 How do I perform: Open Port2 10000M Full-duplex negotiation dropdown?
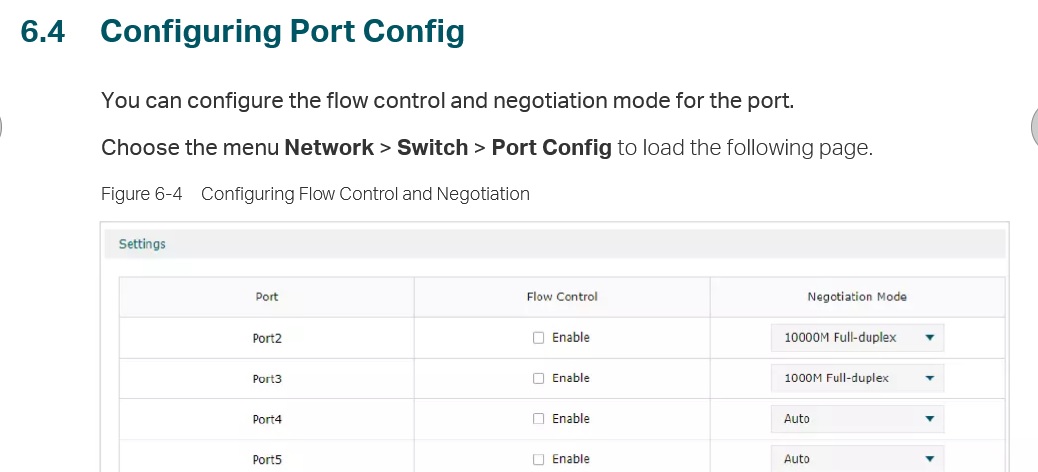point(857,338)
